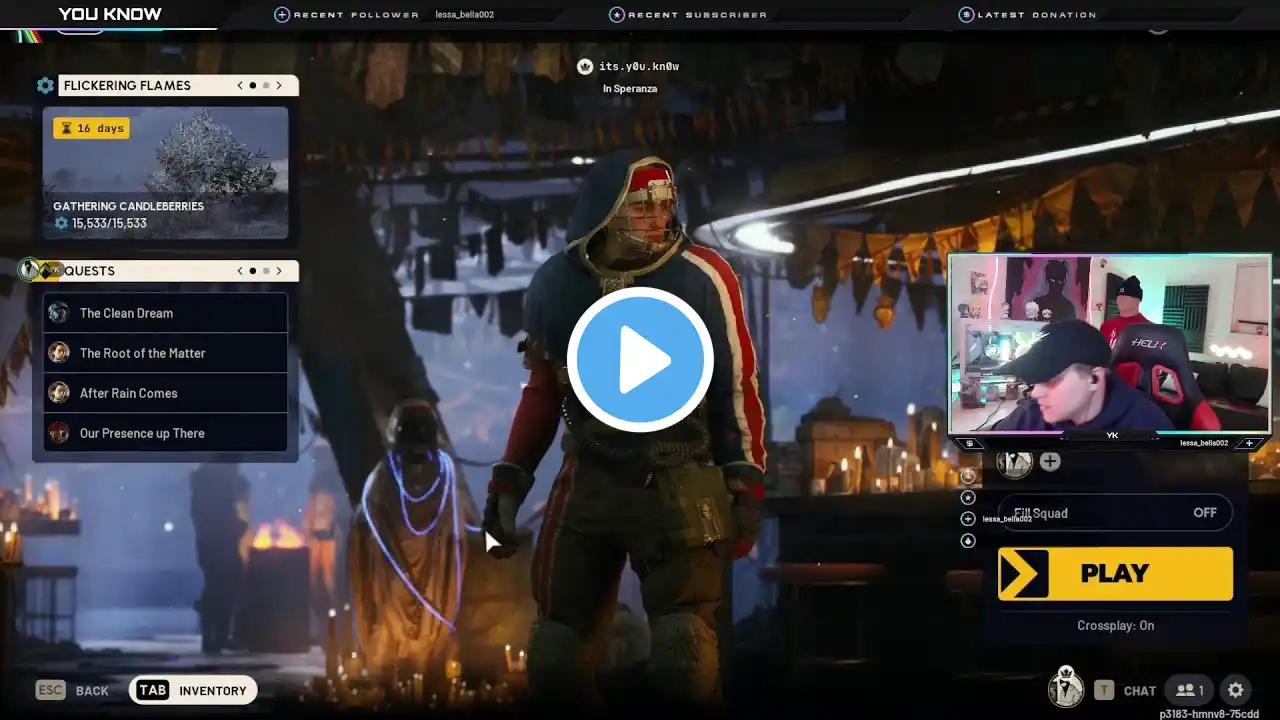Screen dimensions: 1280x720
Task: Click the In Speranza location text
Action: click(x=630, y=89)
